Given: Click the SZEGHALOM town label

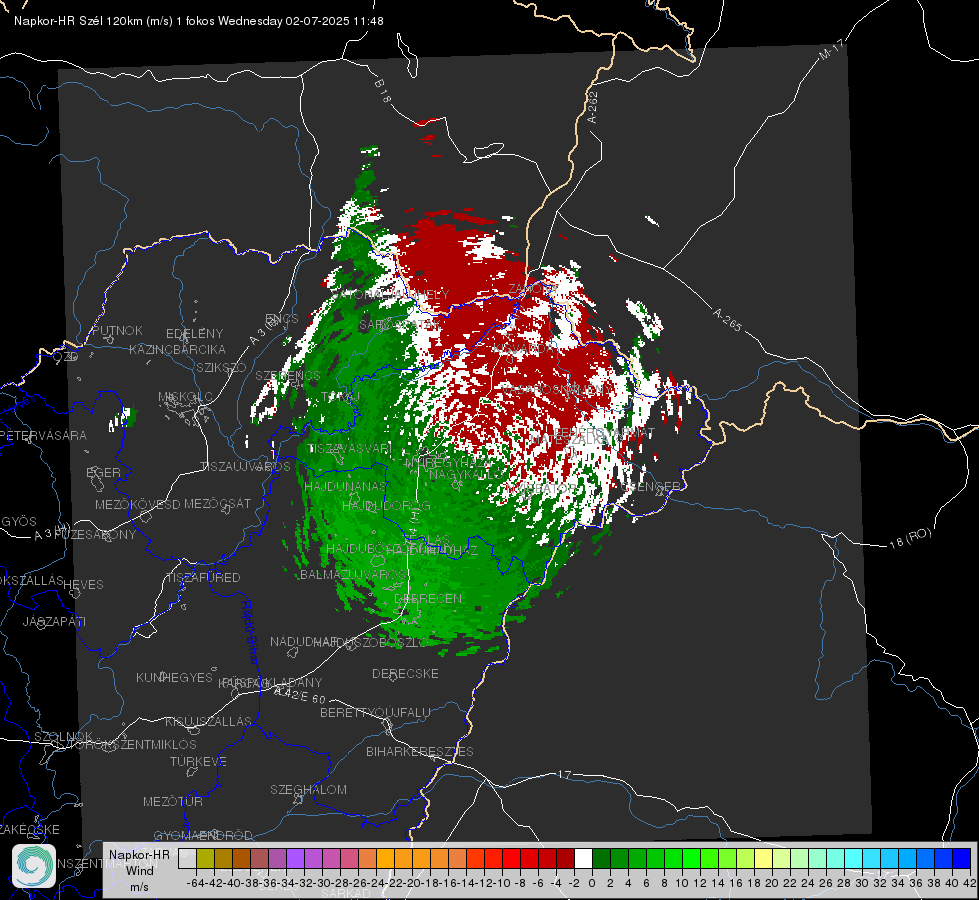Looking at the screenshot, I should coord(308,789).
